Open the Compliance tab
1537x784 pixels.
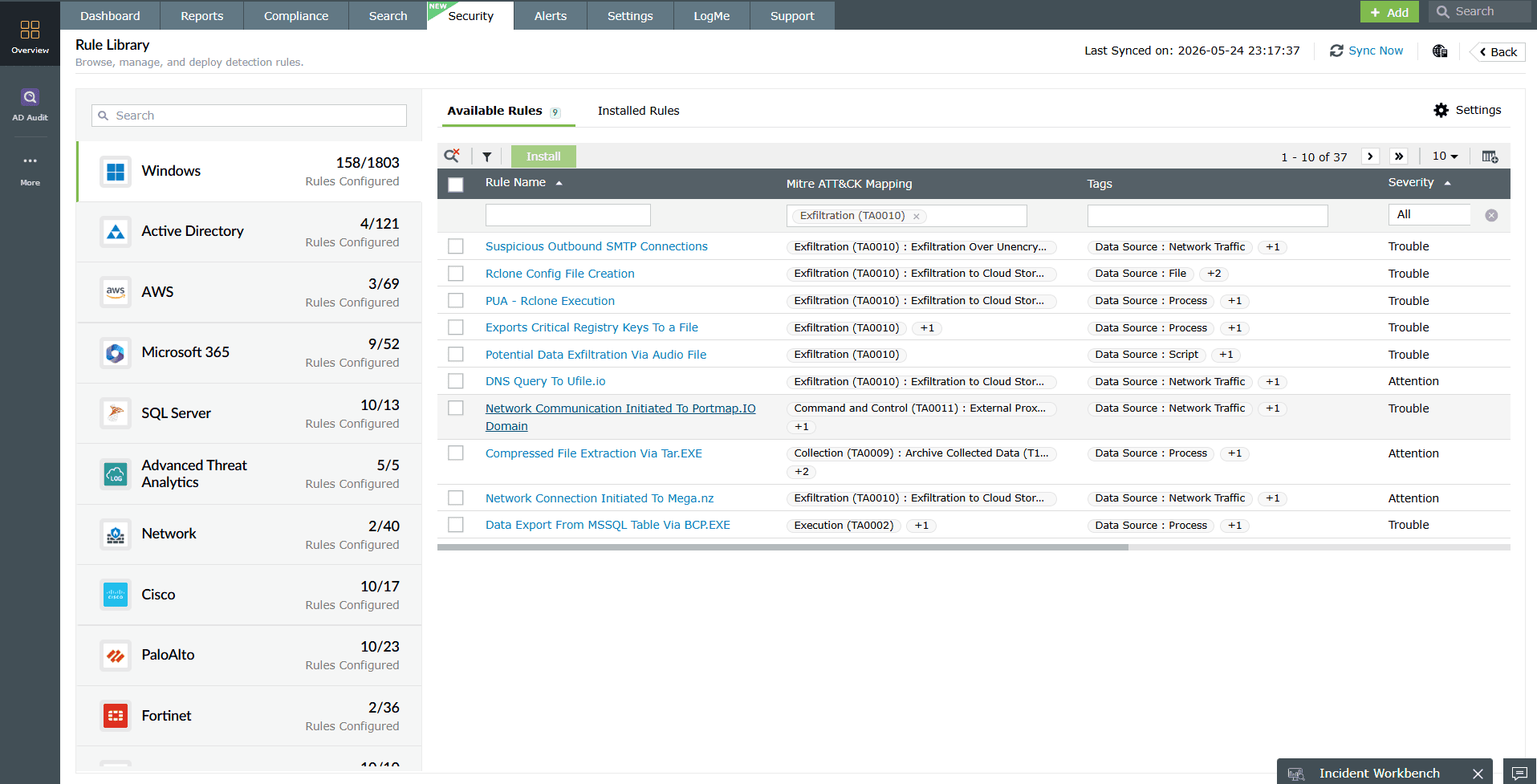point(296,15)
